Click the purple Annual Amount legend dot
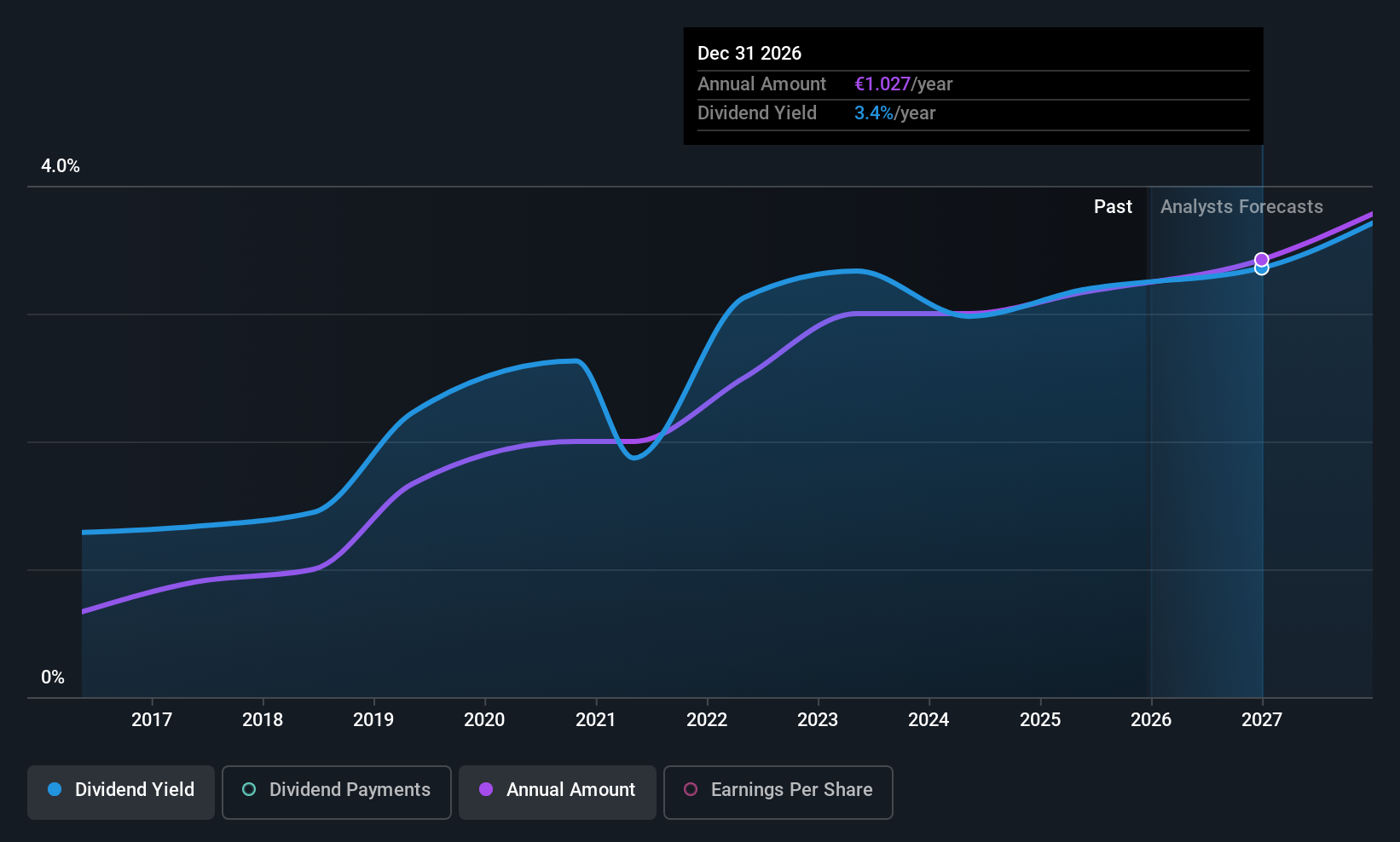 486,790
